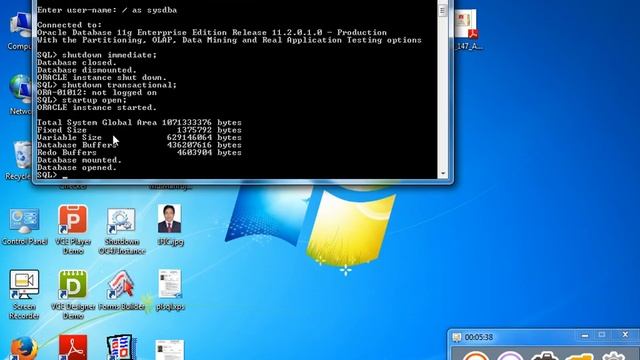Click 'startup open;' command text
The image size is (640, 360).
point(94,100)
